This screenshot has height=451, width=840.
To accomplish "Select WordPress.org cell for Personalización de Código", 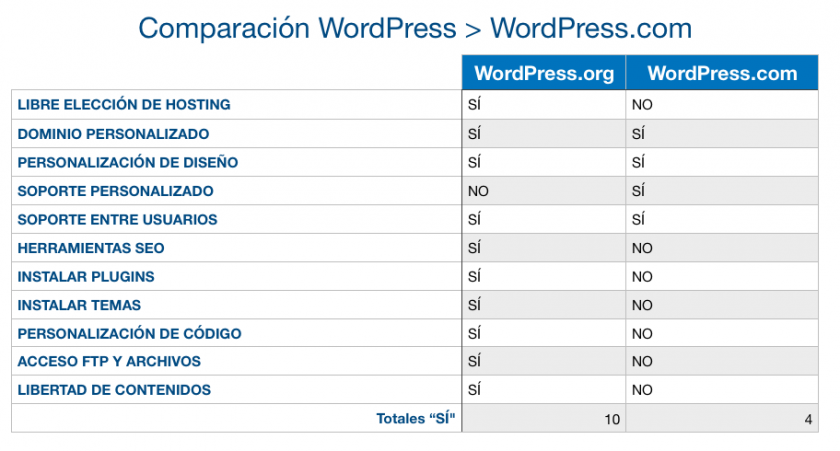I will pos(544,333).
